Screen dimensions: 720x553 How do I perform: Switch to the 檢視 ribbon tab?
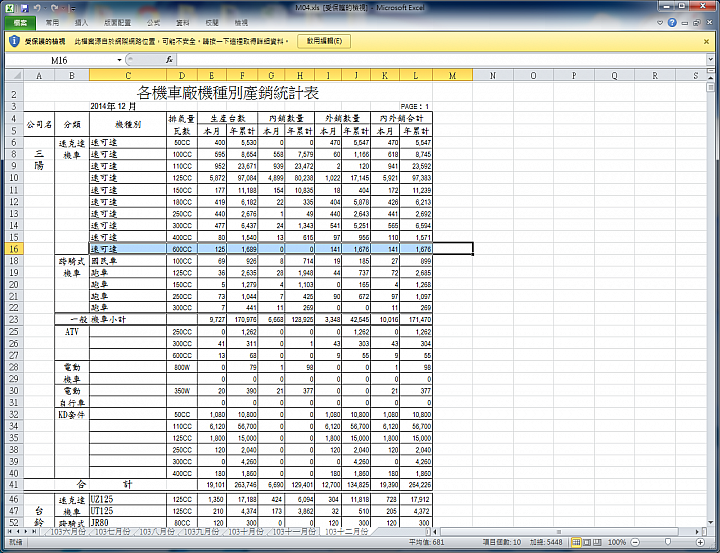pos(241,23)
